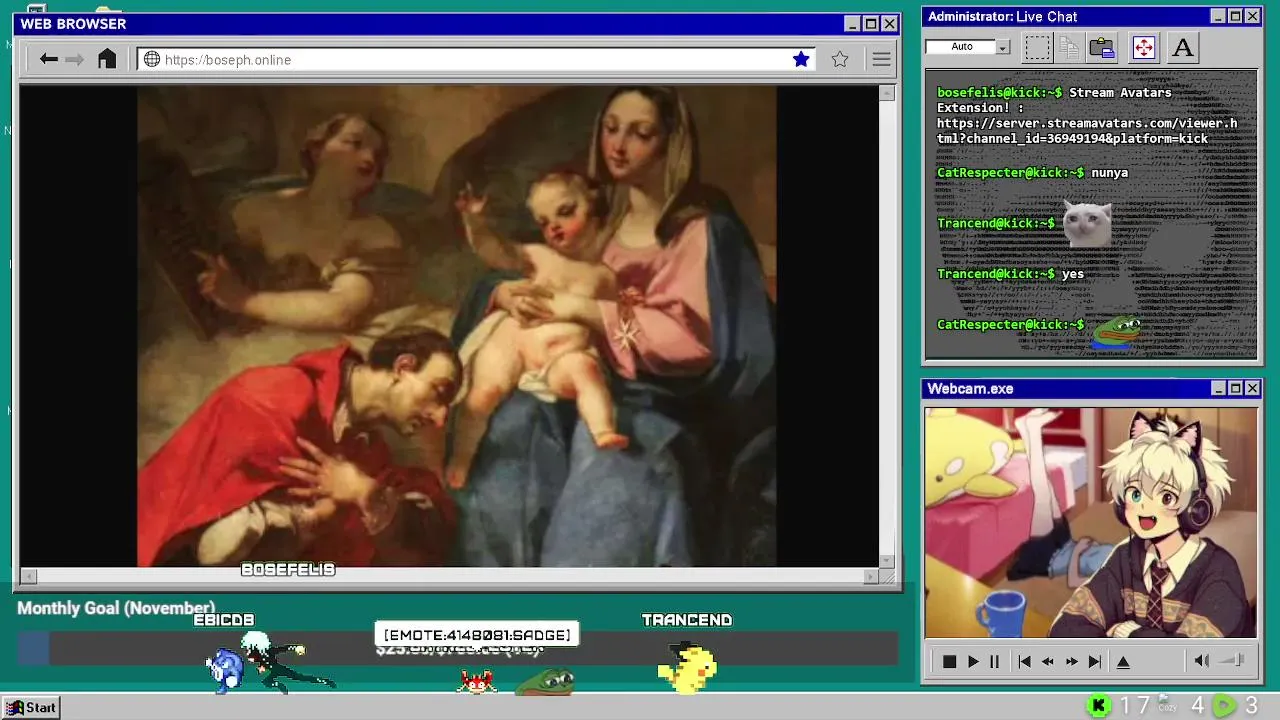The width and height of the screenshot is (1280, 720).
Task: Open the Stream Avatars extension link
Action: point(1087,131)
